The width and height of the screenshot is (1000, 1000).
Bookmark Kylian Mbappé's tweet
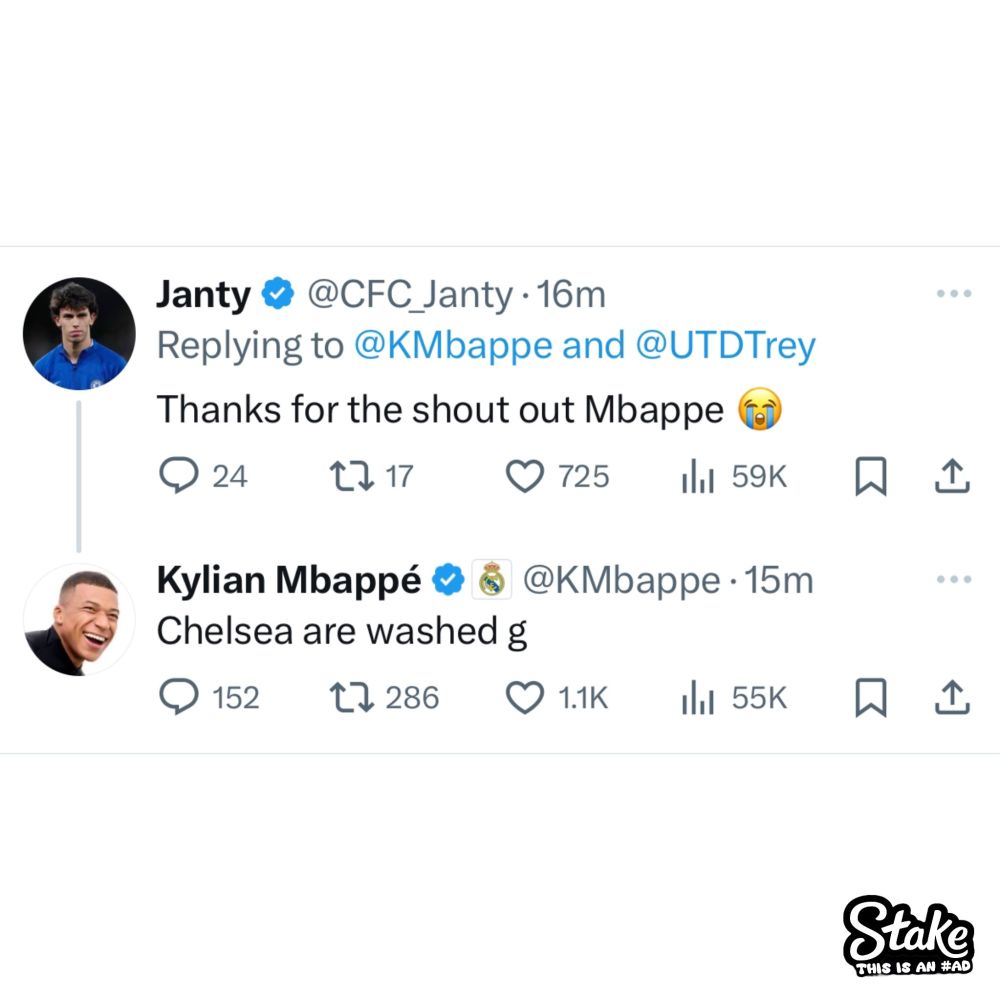(871, 697)
